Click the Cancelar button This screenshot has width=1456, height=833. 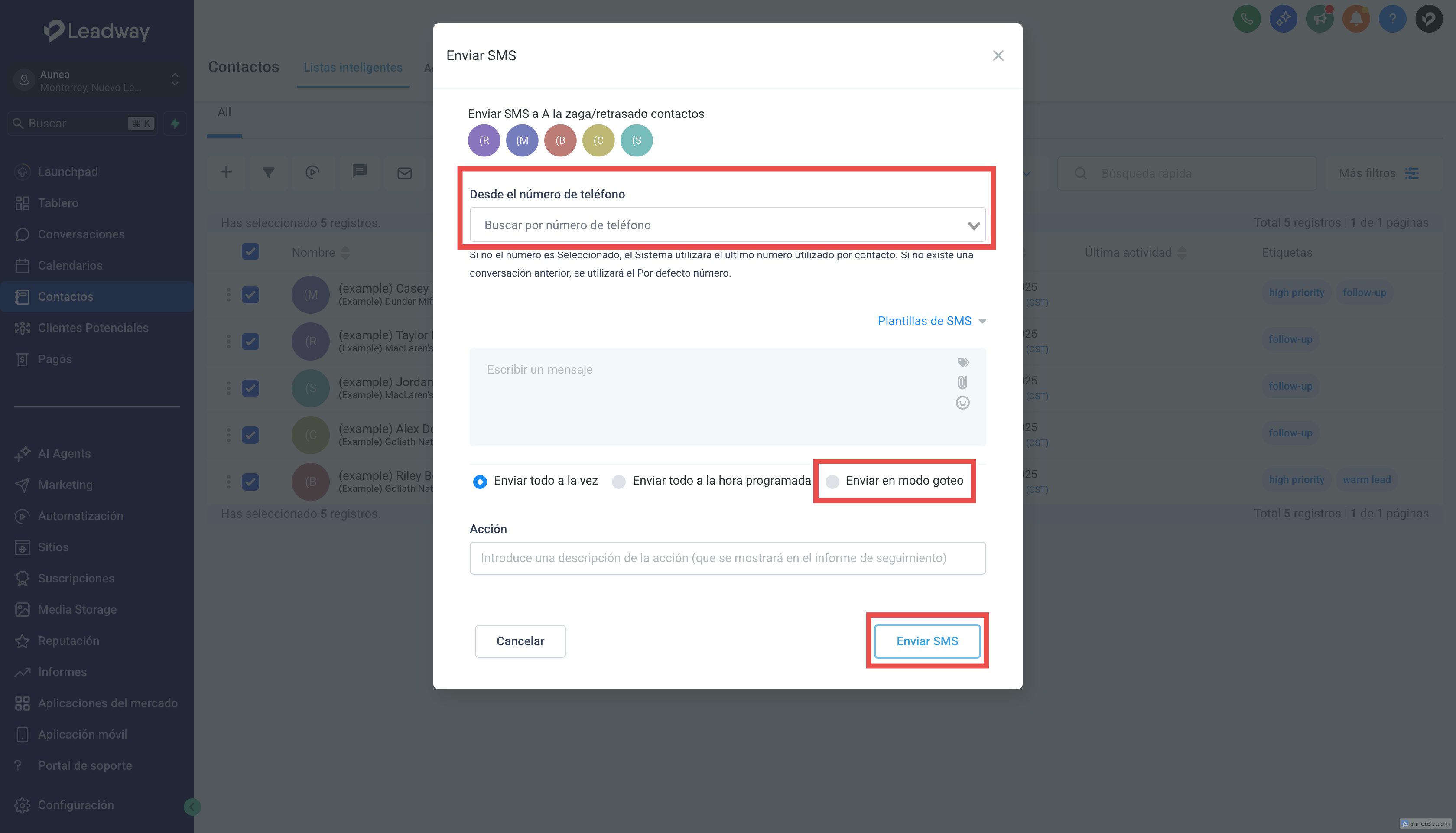(x=520, y=641)
